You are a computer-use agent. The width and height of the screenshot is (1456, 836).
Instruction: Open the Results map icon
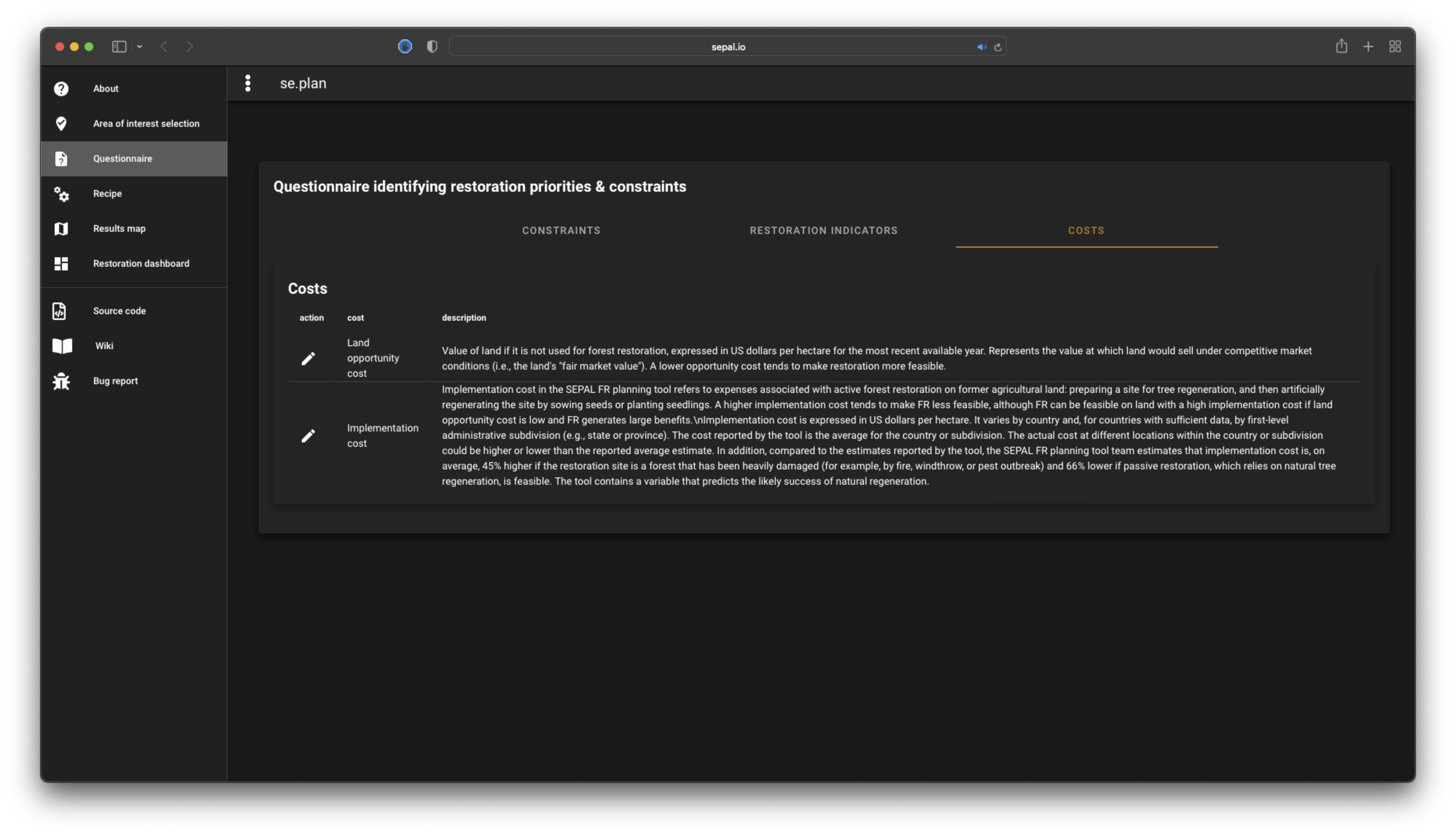61,228
